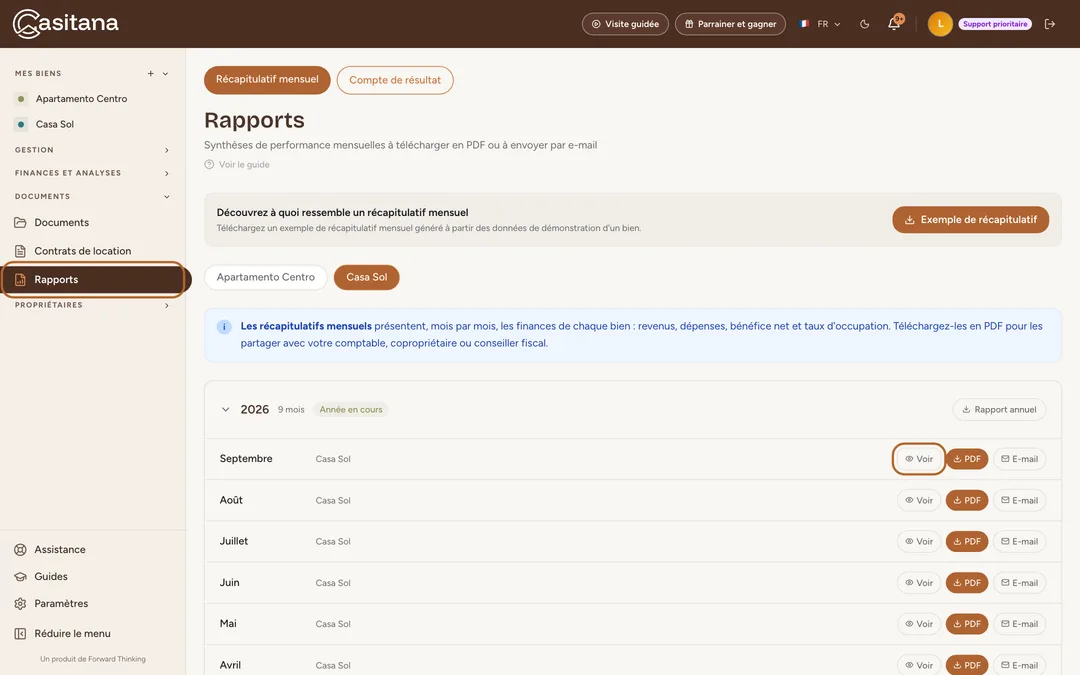Send Mai report by E-mail

(x=1019, y=624)
